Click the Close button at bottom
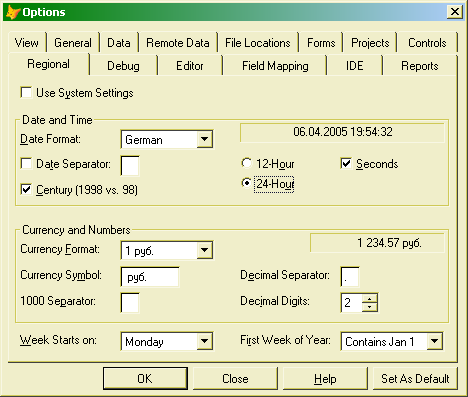 [235, 378]
